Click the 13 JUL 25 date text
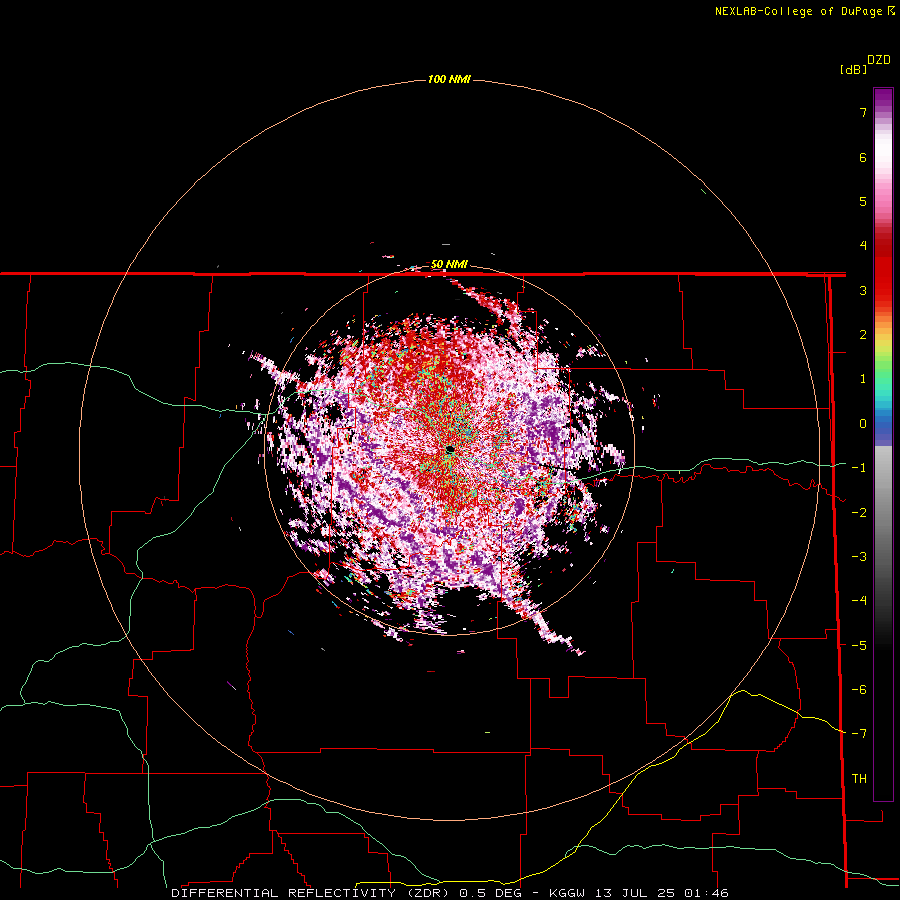Image resolution: width=900 pixels, height=900 pixels. click(x=638, y=893)
